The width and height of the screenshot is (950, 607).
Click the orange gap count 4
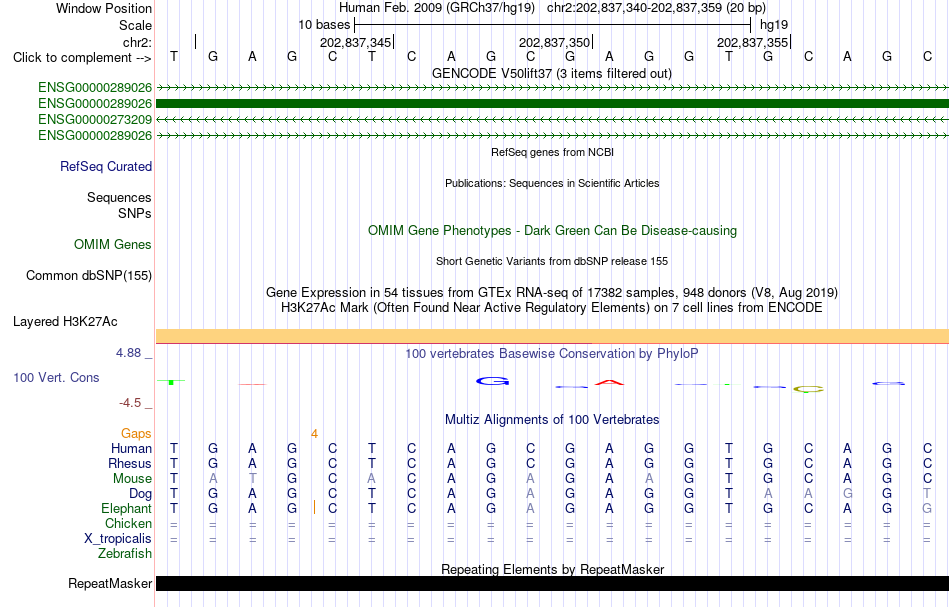[314, 434]
